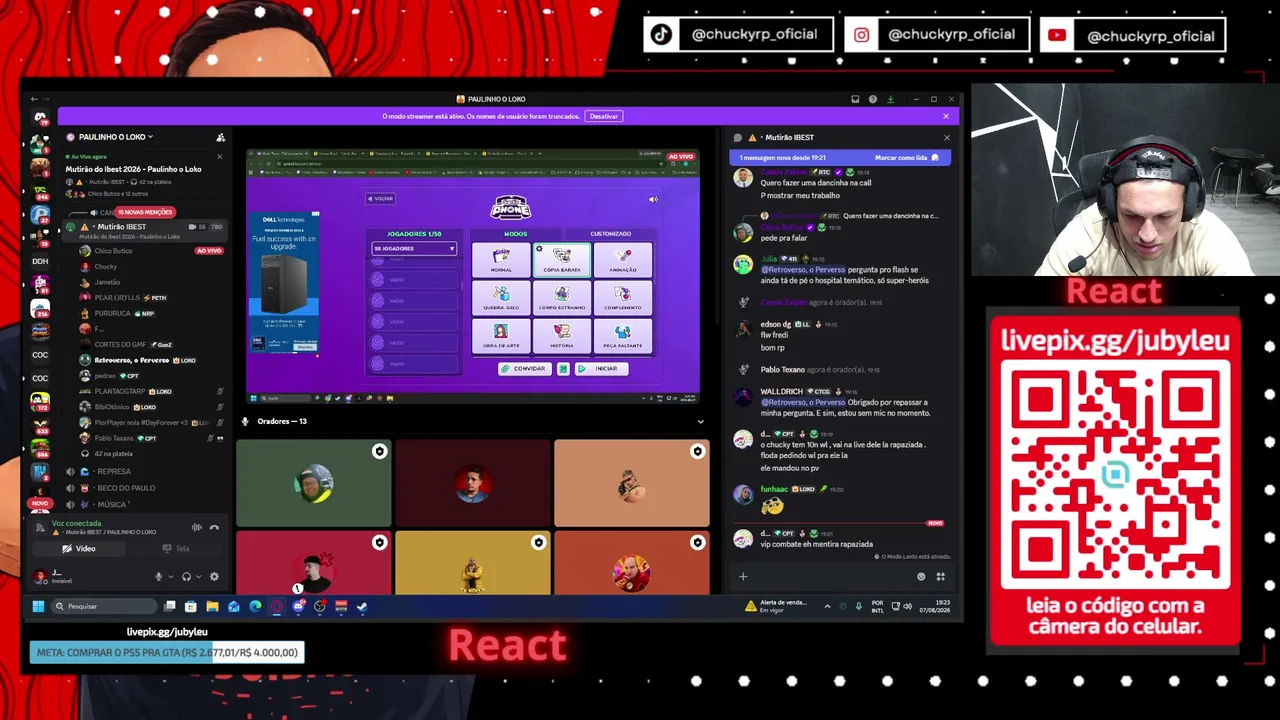Viewport: 1280px width, 720px height.
Task: Click the Iniciar button in the game
Action: 602,369
